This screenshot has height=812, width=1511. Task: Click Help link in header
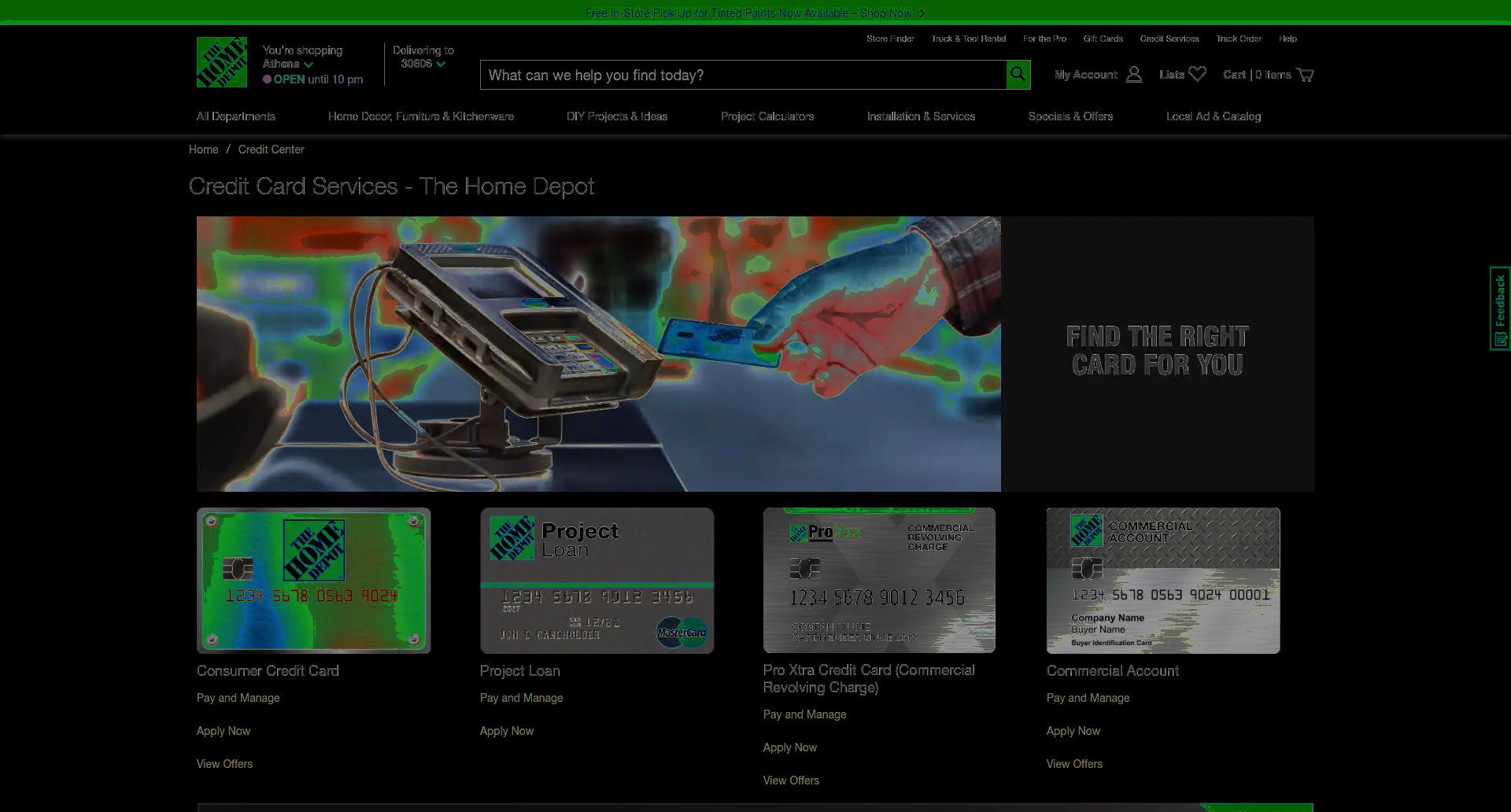click(x=1287, y=39)
